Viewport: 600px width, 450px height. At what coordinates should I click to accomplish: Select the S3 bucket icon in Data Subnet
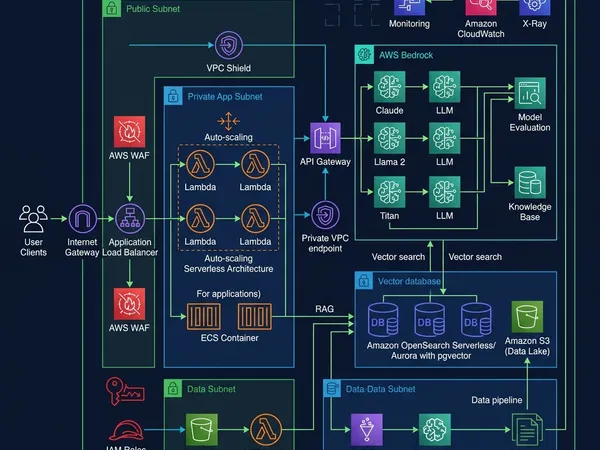[x=202, y=429]
